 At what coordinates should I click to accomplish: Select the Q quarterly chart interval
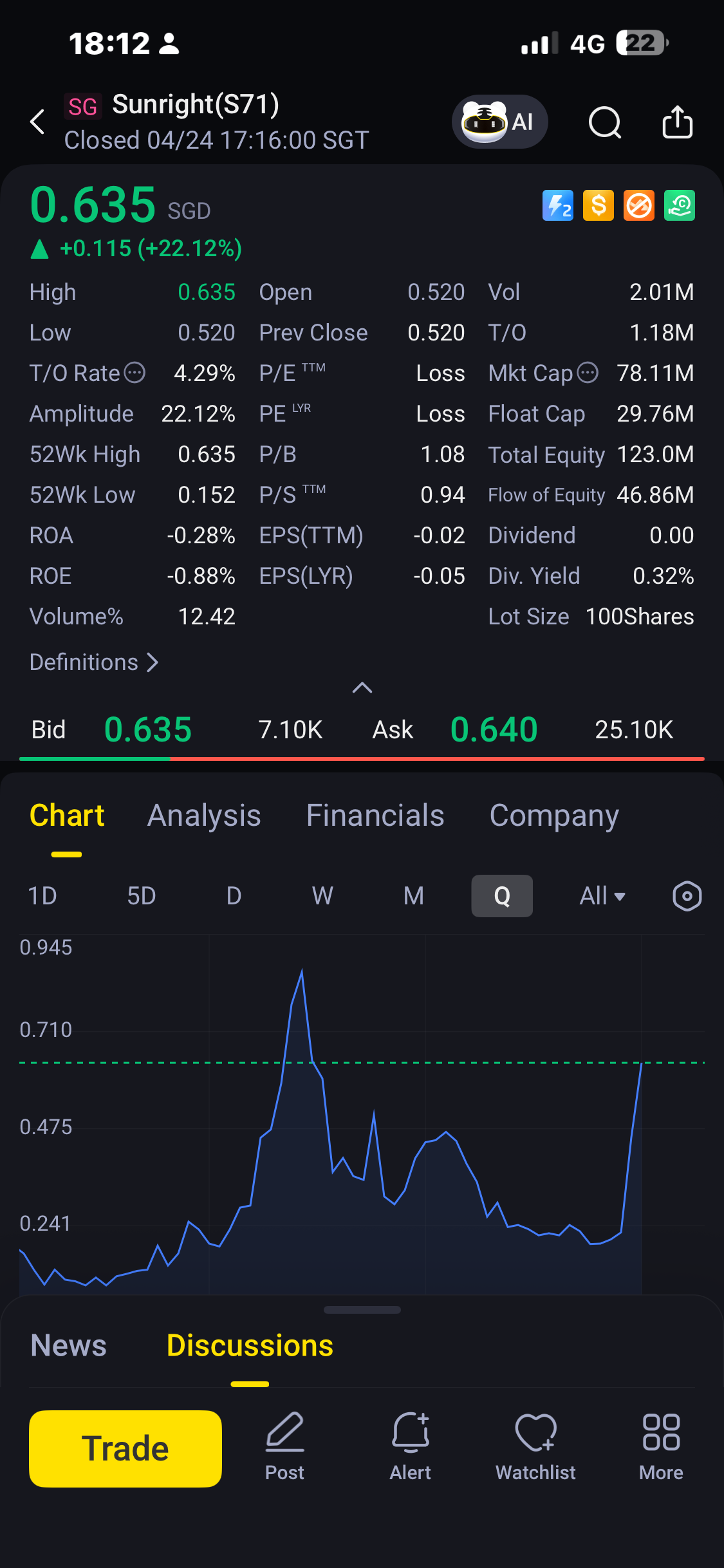tap(502, 895)
